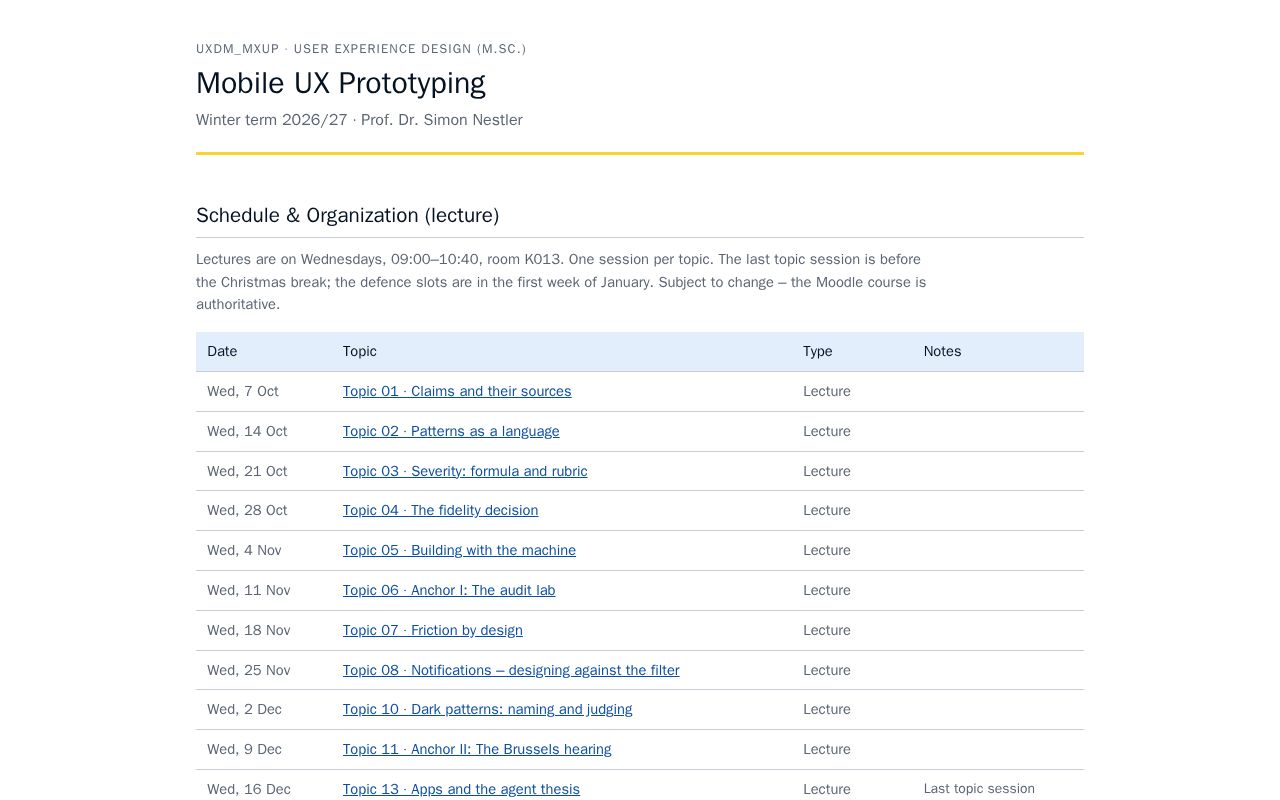The image size is (1280, 800).
Task: Click 'Lecture' type in the Topic 13 row
Action: [x=827, y=789]
